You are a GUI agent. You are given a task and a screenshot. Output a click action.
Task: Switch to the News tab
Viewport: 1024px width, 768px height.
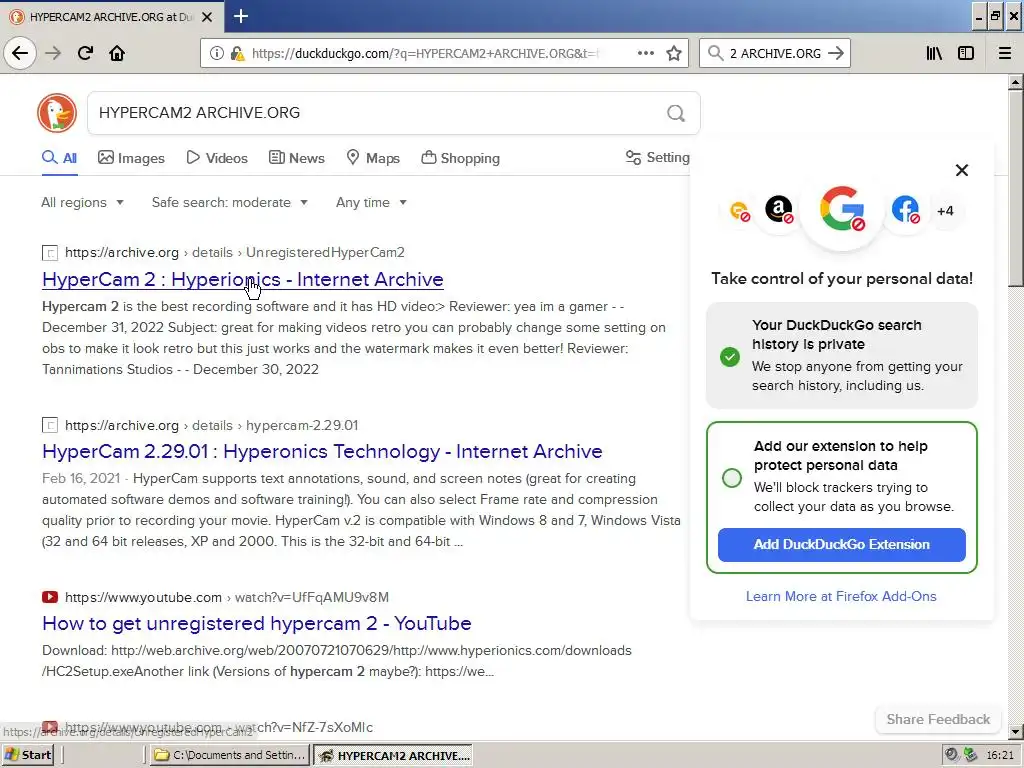point(296,158)
